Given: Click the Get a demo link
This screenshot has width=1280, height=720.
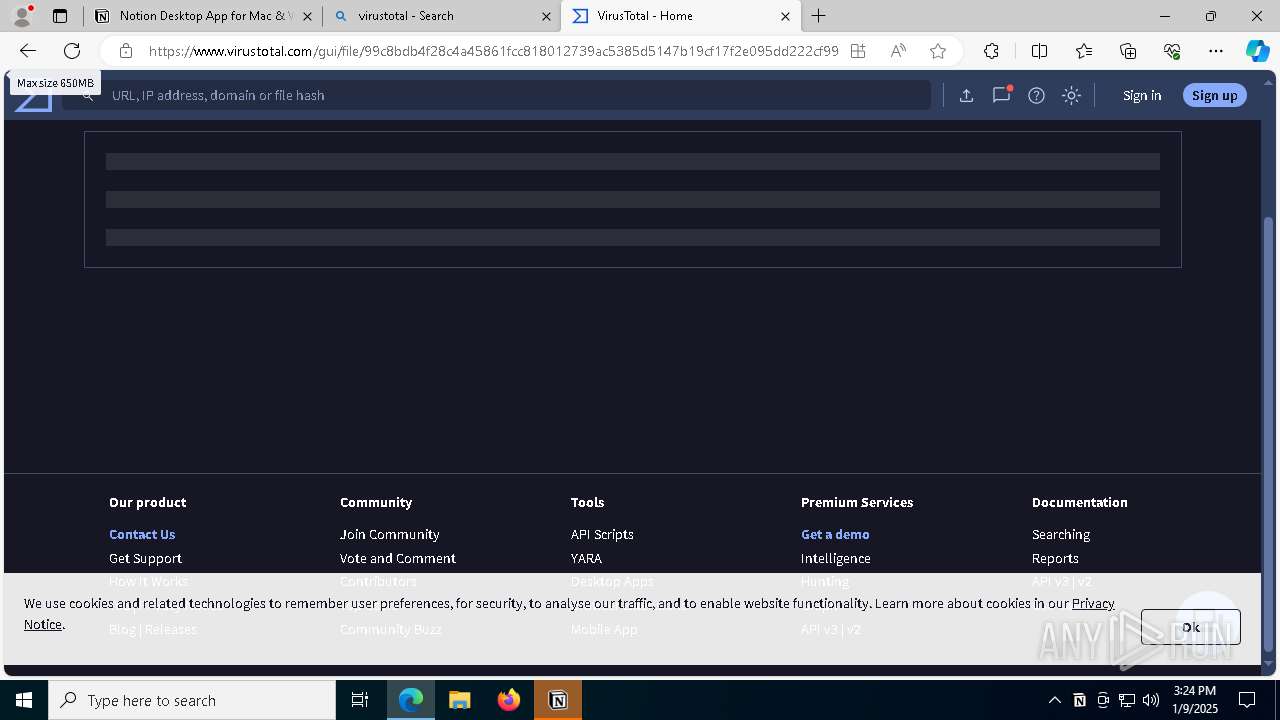Looking at the screenshot, I should (835, 534).
